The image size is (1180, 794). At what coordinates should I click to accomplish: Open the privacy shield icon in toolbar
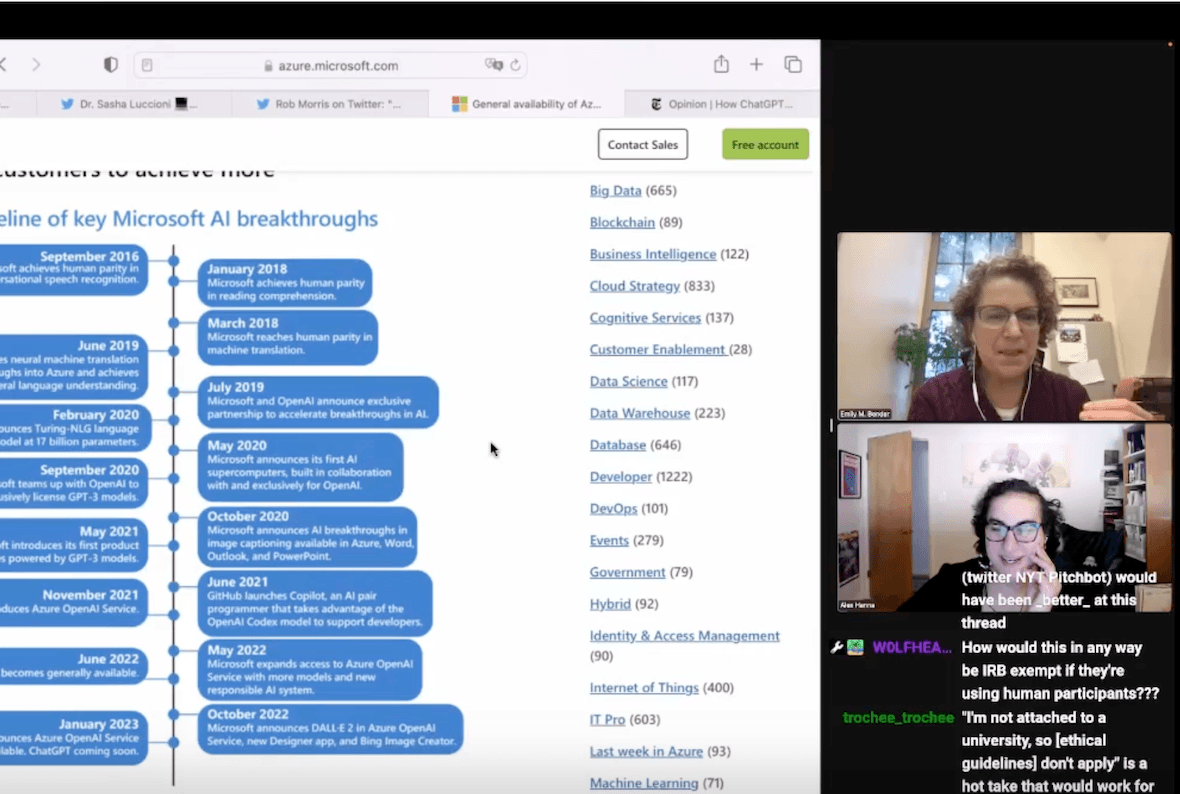pos(111,65)
